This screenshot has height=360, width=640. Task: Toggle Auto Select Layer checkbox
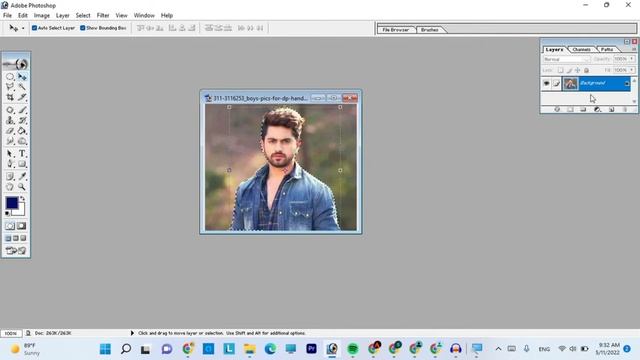(x=34, y=28)
